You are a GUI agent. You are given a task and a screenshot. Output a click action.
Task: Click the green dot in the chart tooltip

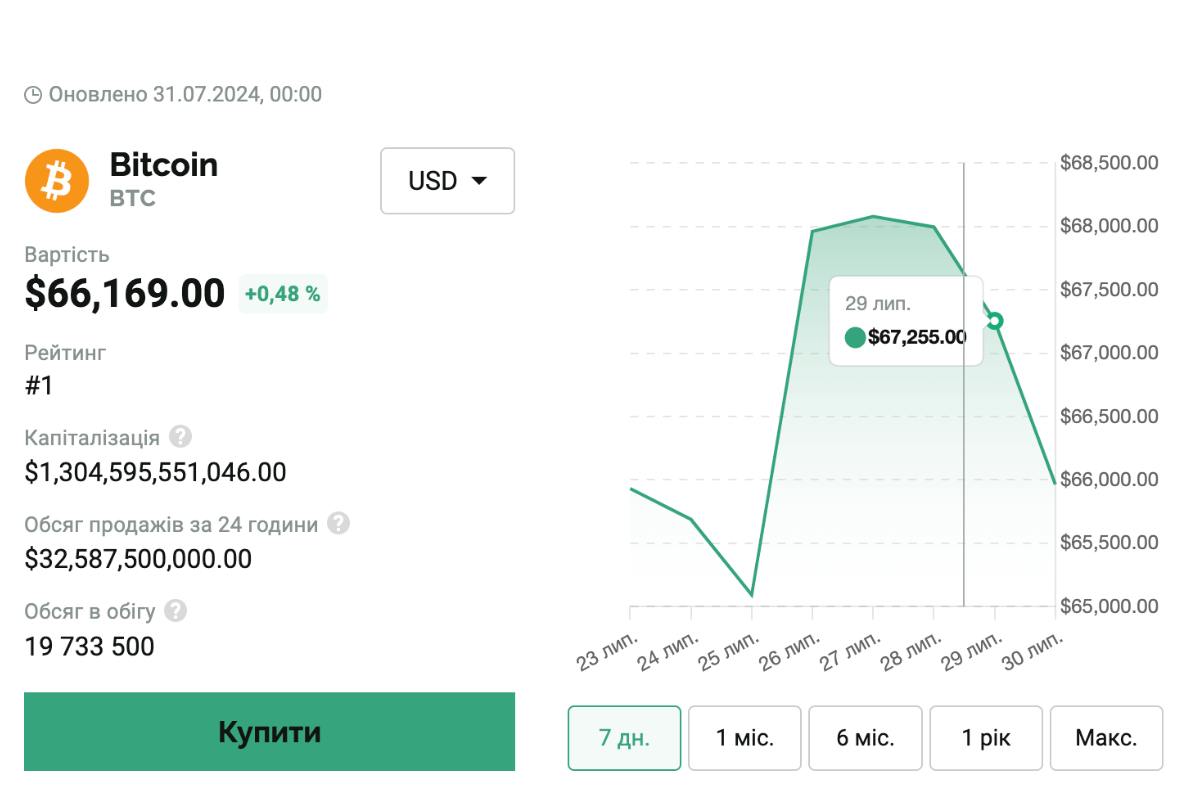pyautogui.click(x=855, y=337)
